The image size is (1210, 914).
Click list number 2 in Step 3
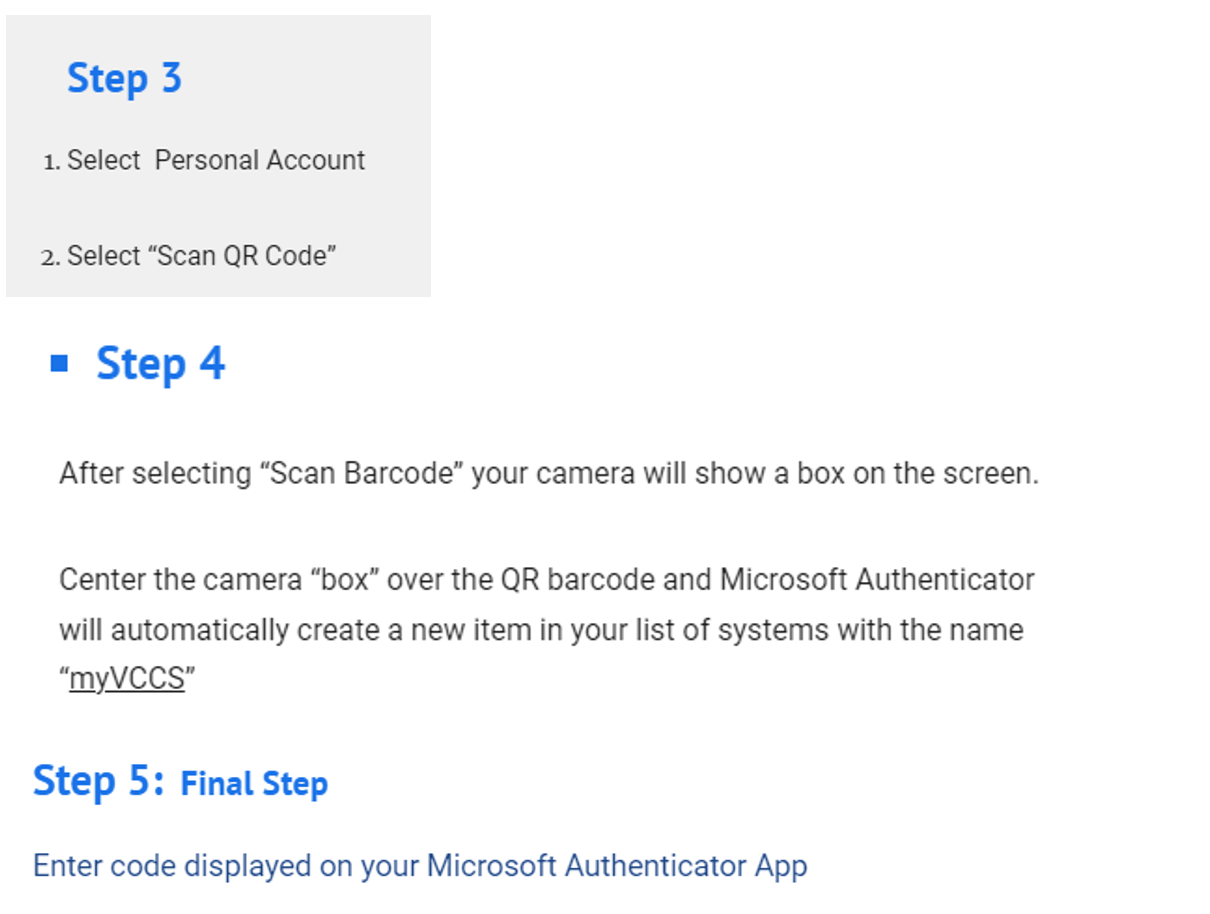51,258
